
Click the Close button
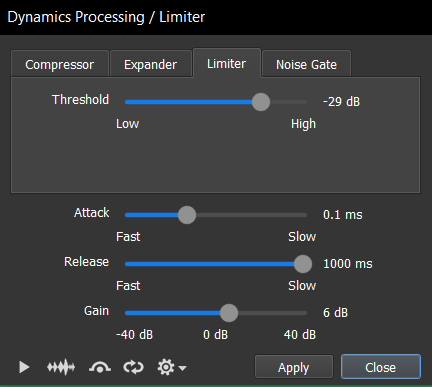coord(381,367)
